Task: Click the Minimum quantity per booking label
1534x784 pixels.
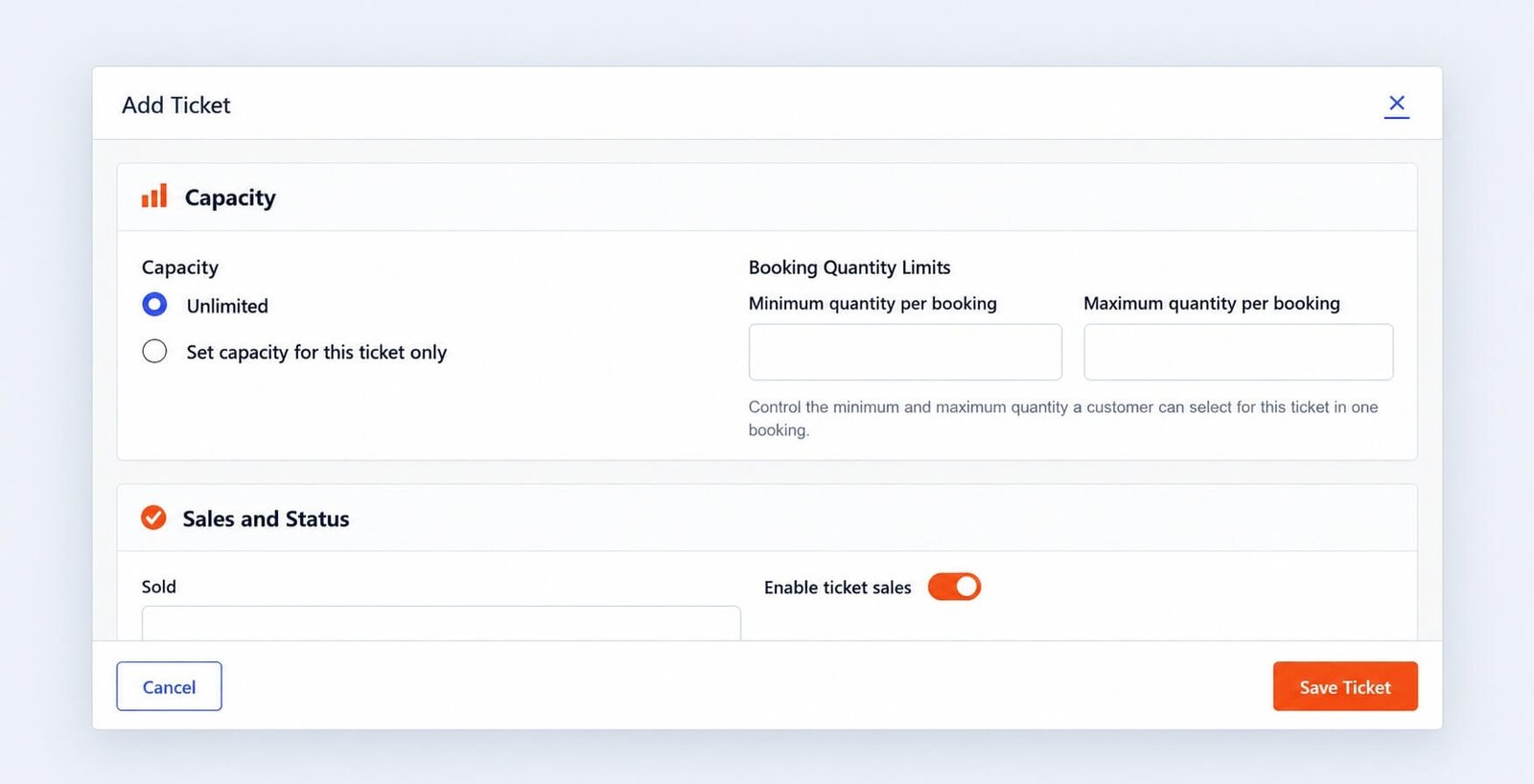Action: tap(872, 304)
